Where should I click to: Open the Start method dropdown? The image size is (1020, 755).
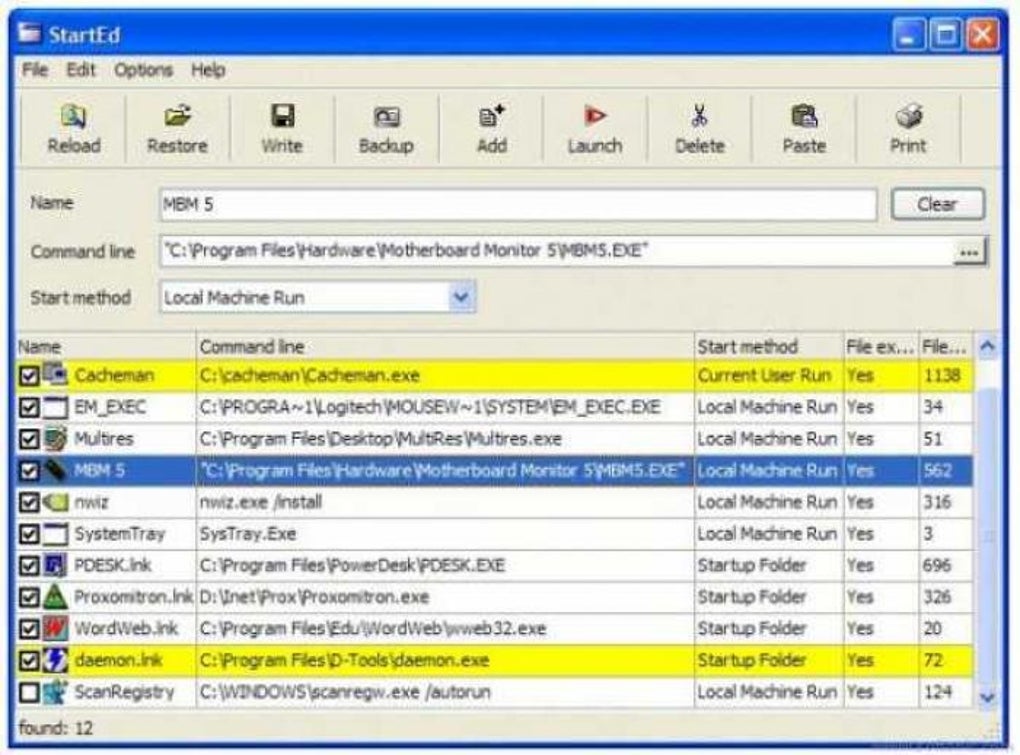461,297
